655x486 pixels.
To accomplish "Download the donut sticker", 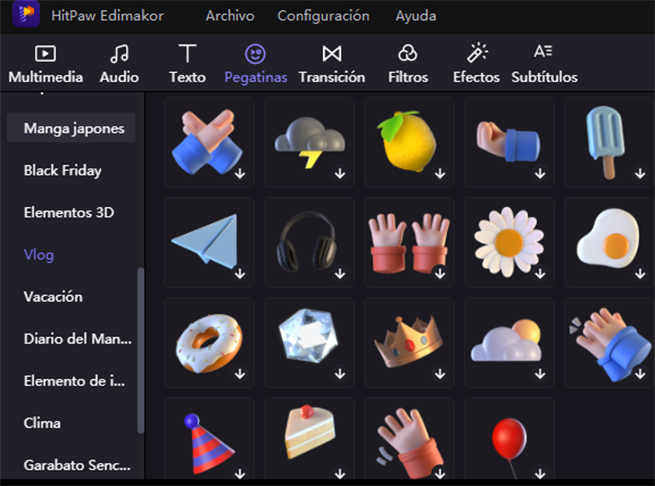I will coord(240,374).
